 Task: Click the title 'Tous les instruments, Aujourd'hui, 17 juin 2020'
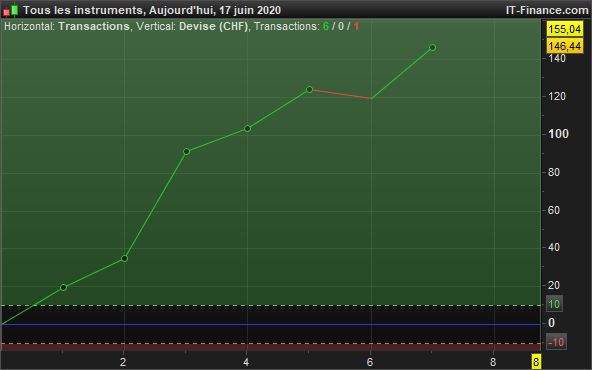coord(152,10)
